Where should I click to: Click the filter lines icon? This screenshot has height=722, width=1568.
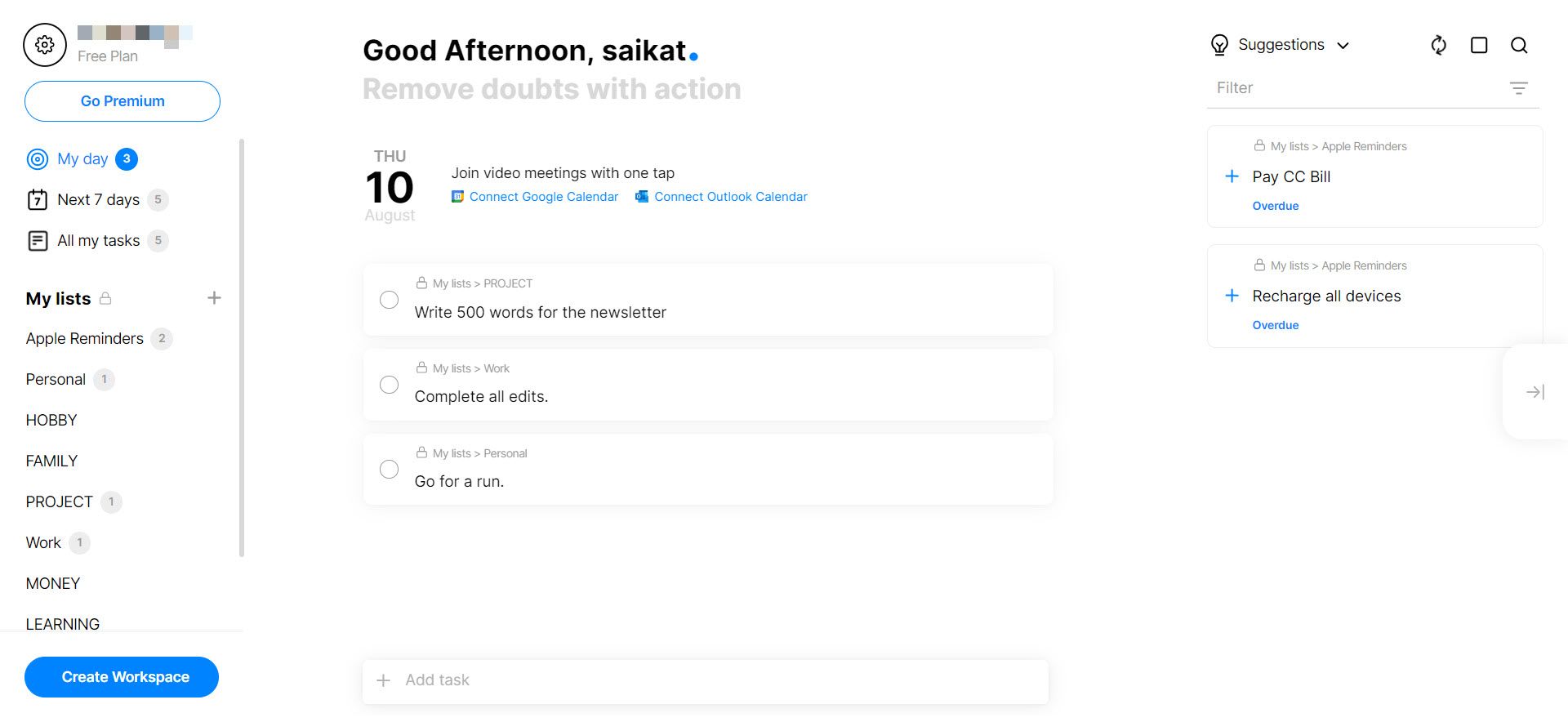point(1518,88)
